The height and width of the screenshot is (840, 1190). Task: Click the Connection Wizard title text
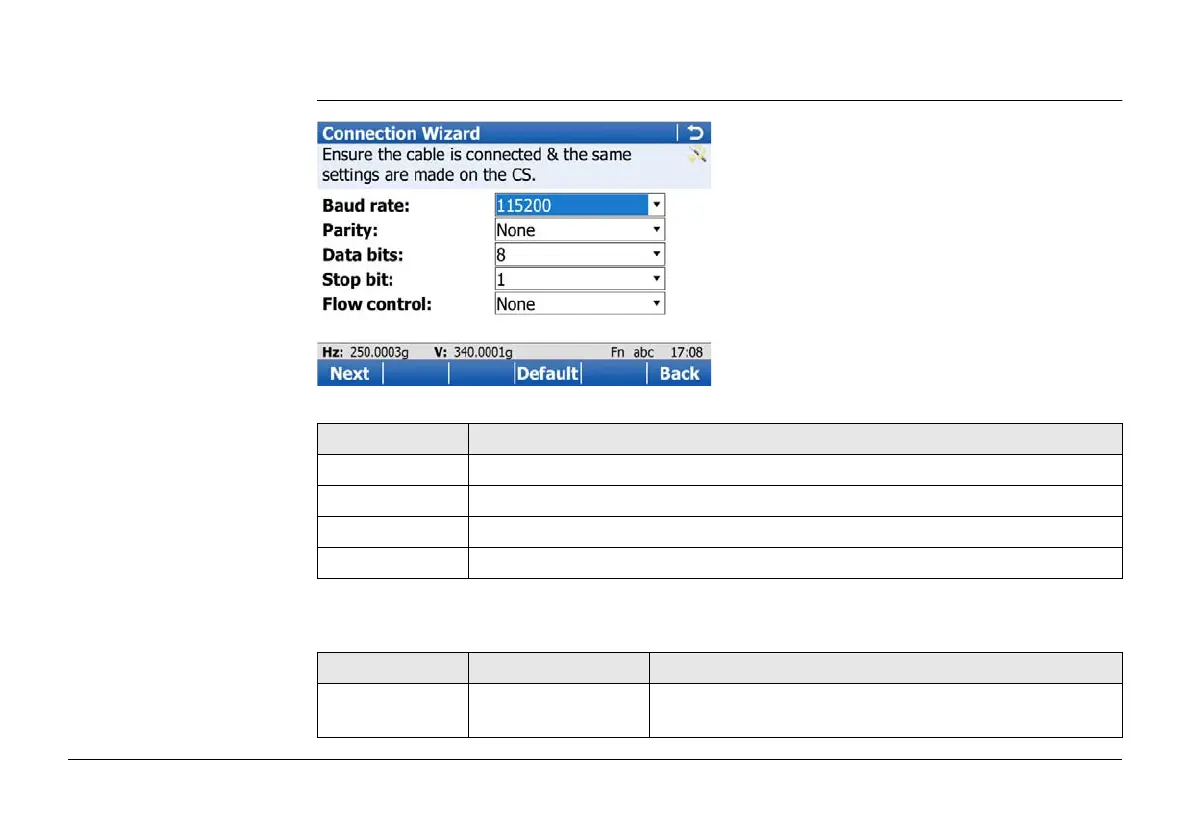[401, 134]
